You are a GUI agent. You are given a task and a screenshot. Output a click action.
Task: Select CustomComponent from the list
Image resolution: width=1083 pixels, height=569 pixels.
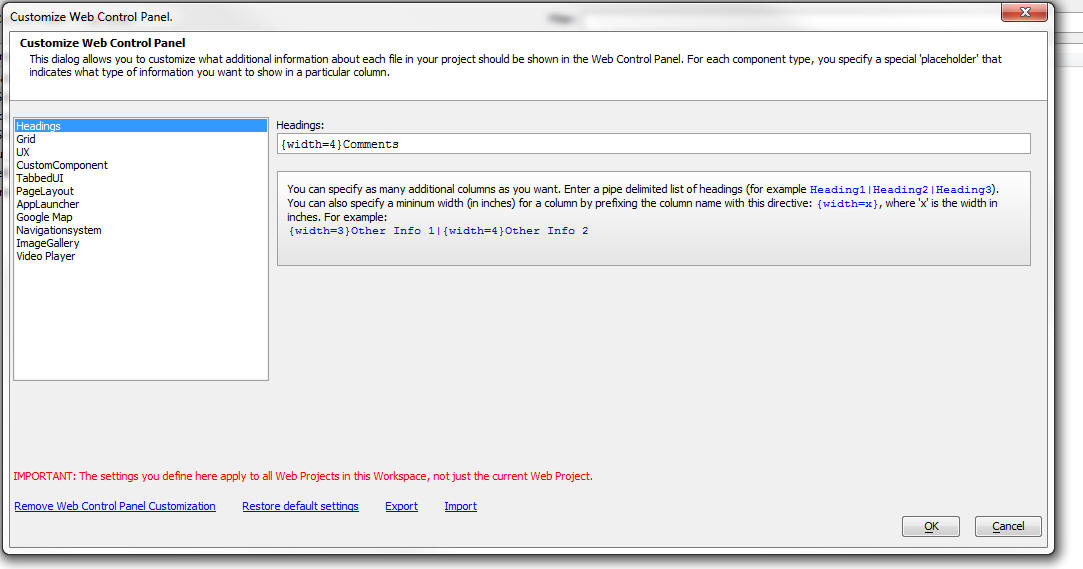(x=140, y=165)
